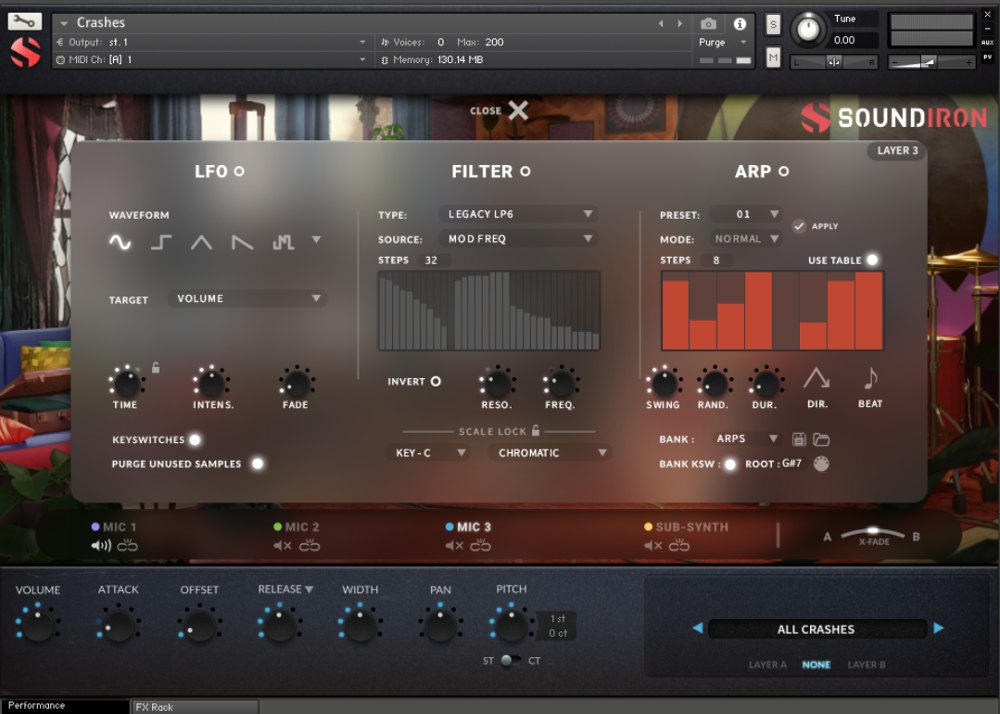Expand the Chromatic scale dropdown
The height and width of the screenshot is (714, 1000).
[549, 452]
